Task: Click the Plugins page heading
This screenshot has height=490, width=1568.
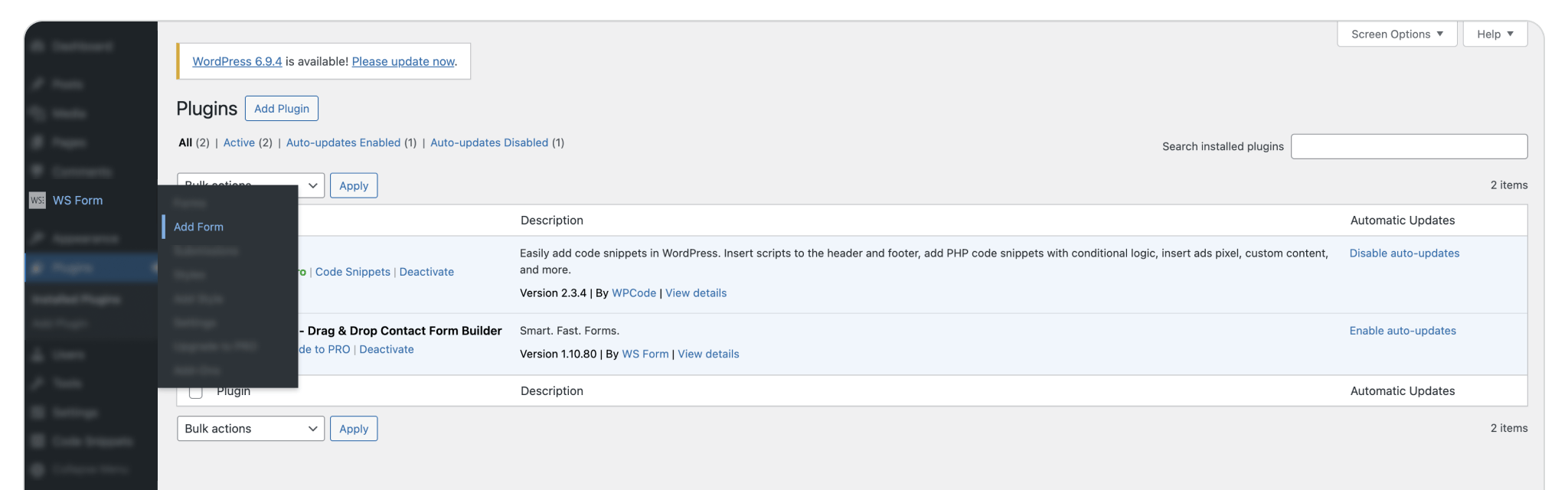Action: [x=207, y=109]
